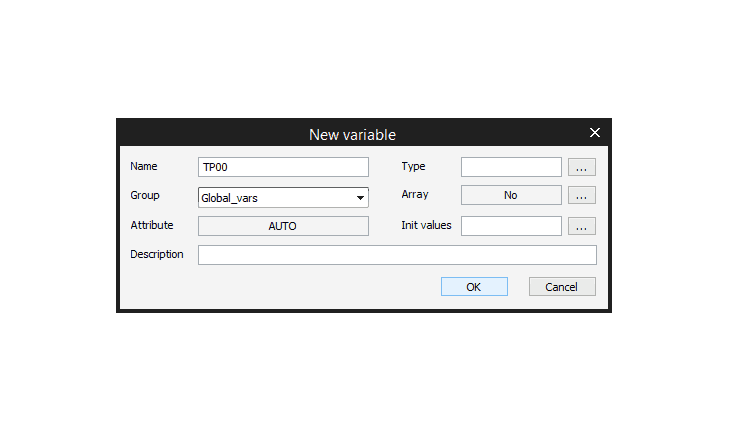Click the Name label

coord(144,167)
